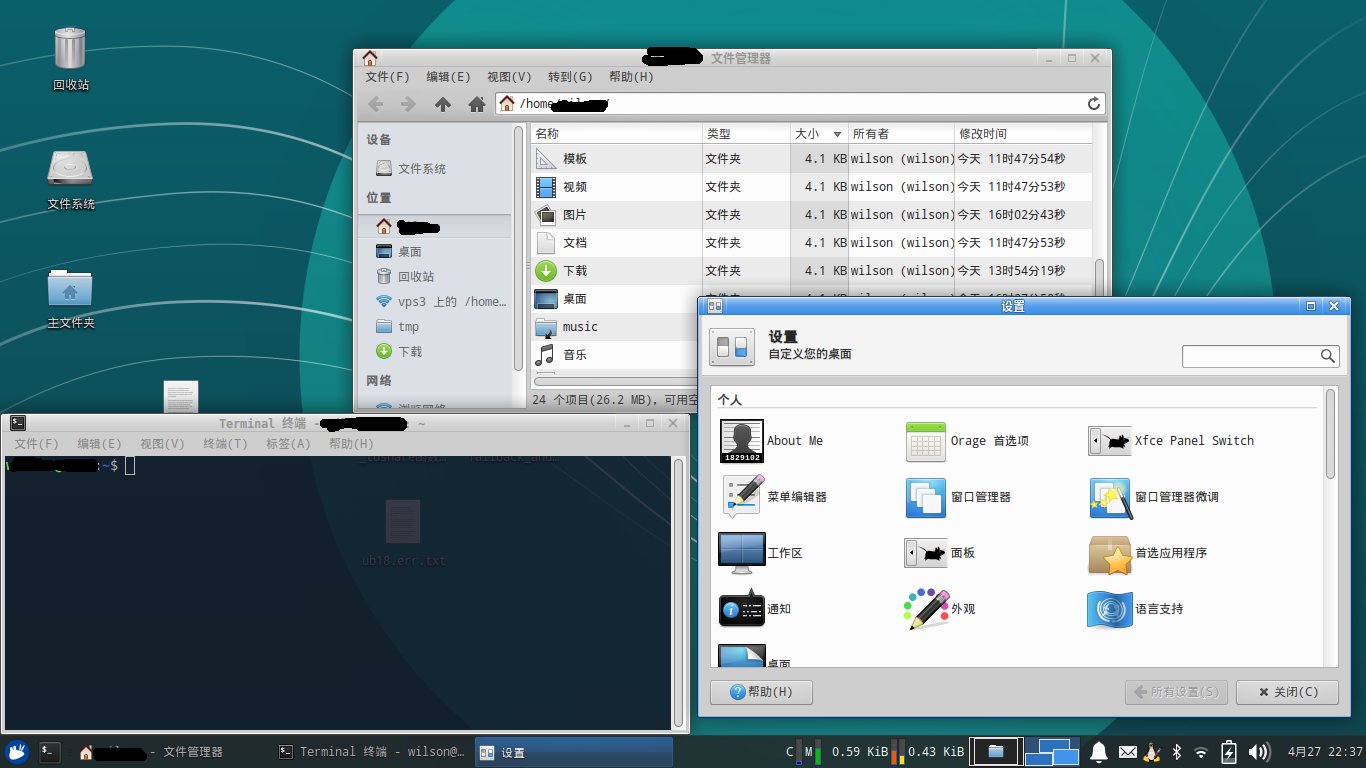Viewport: 1366px width, 768px height.
Task: Click the Wi-Fi network tray icon
Action: (x=1202, y=751)
